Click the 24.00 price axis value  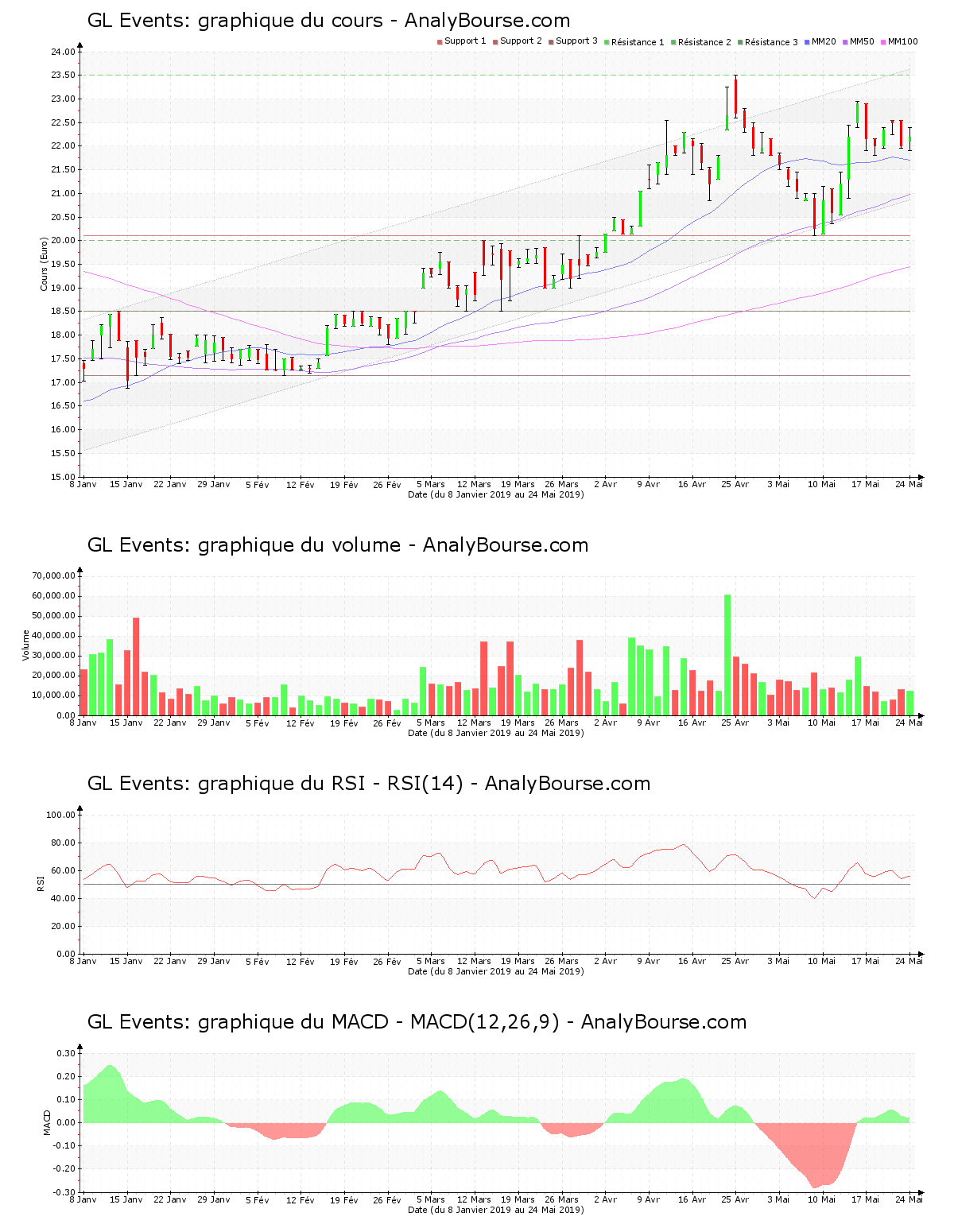[63, 52]
